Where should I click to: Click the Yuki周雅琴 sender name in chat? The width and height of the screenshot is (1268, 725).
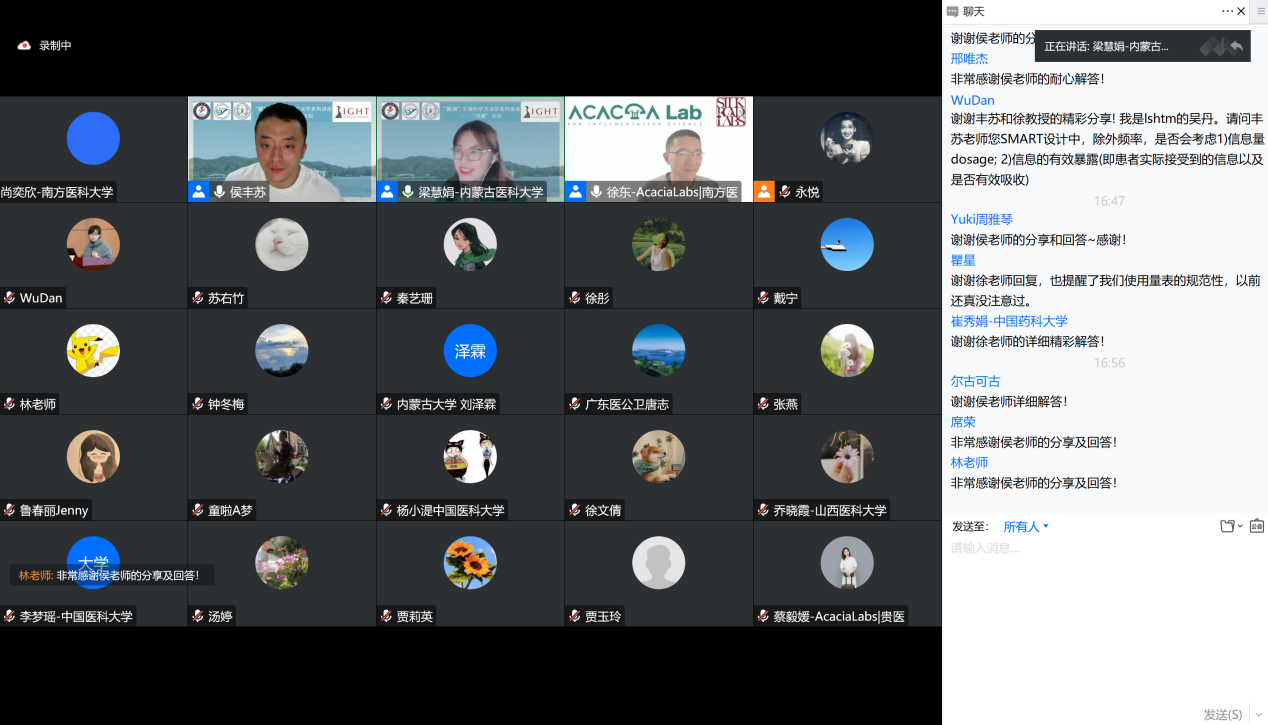pyautogui.click(x=981, y=219)
